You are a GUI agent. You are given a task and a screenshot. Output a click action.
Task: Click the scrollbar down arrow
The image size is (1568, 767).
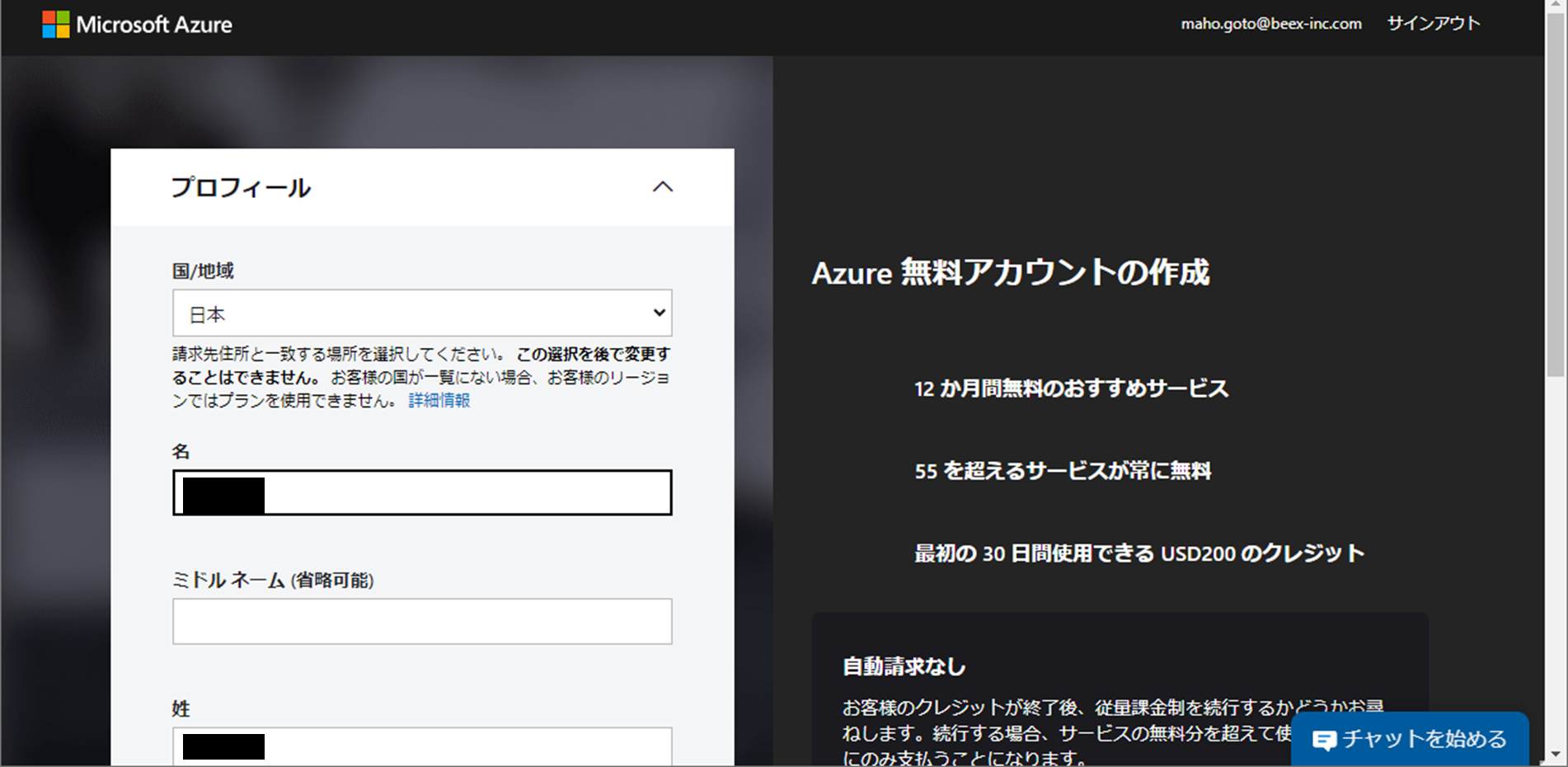click(1556, 755)
